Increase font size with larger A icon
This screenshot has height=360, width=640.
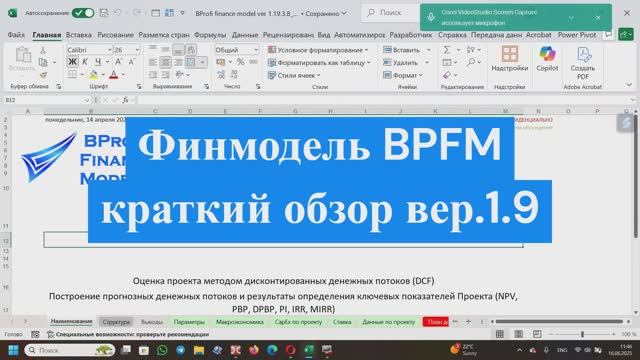pos(118,62)
